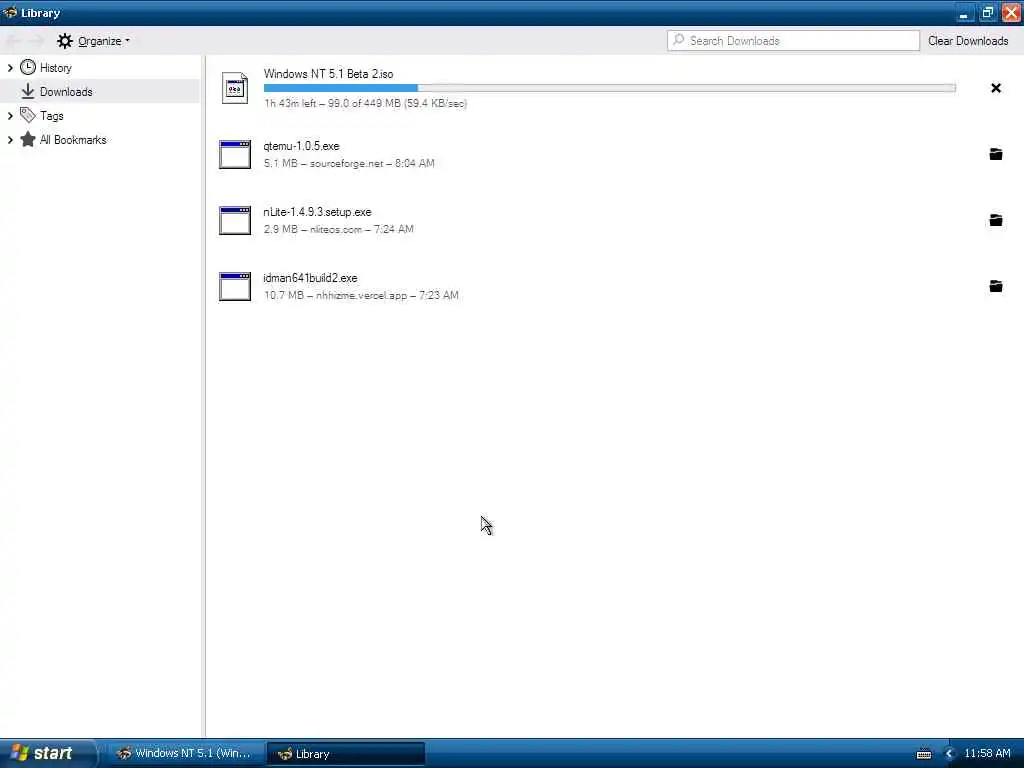Screen dimensions: 1024x768
Task: Expand the History tree node
Action: click(10, 68)
